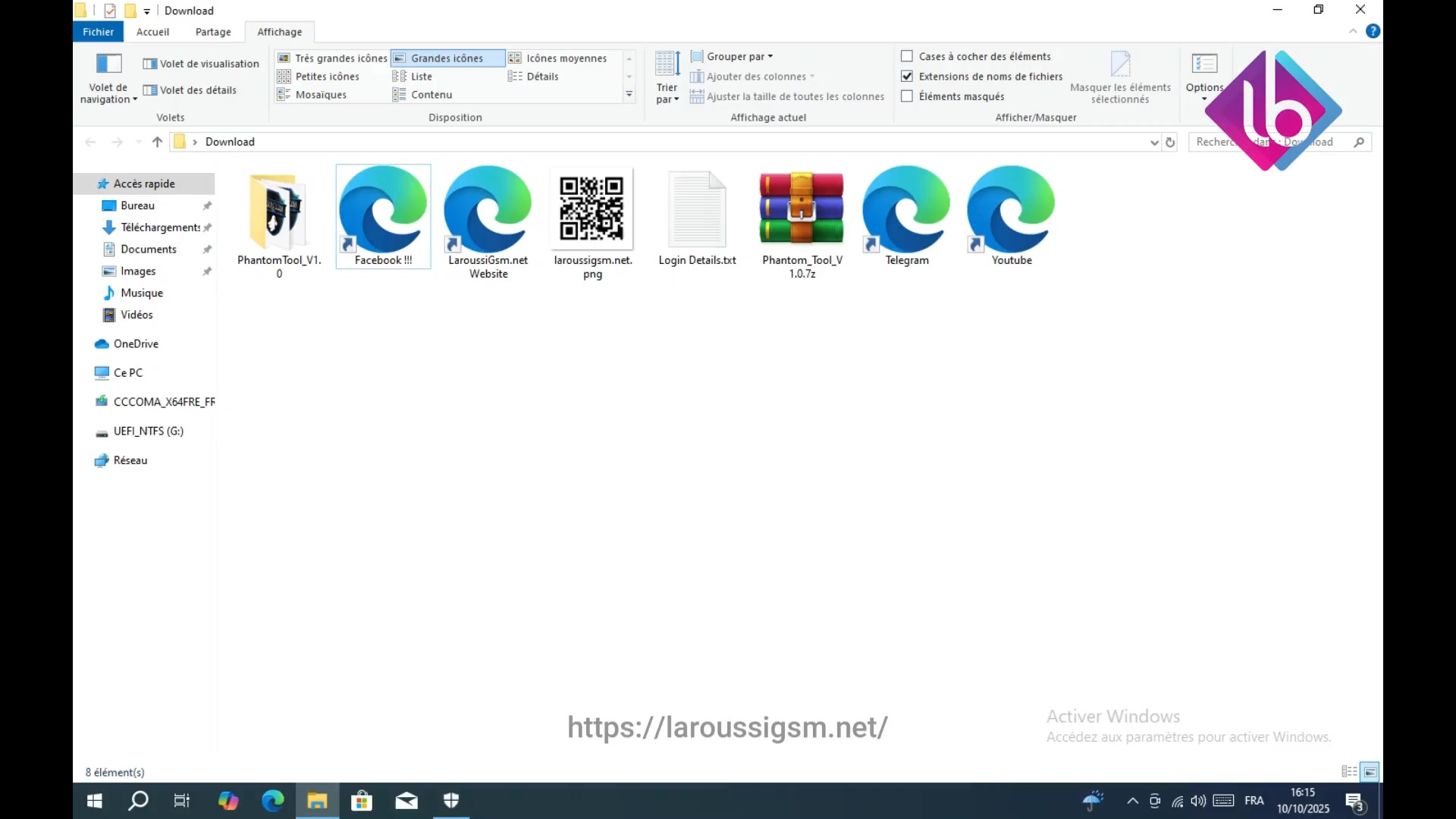
Task: Switch to details view via status bar icon
Action: [x=1349, y=772]
